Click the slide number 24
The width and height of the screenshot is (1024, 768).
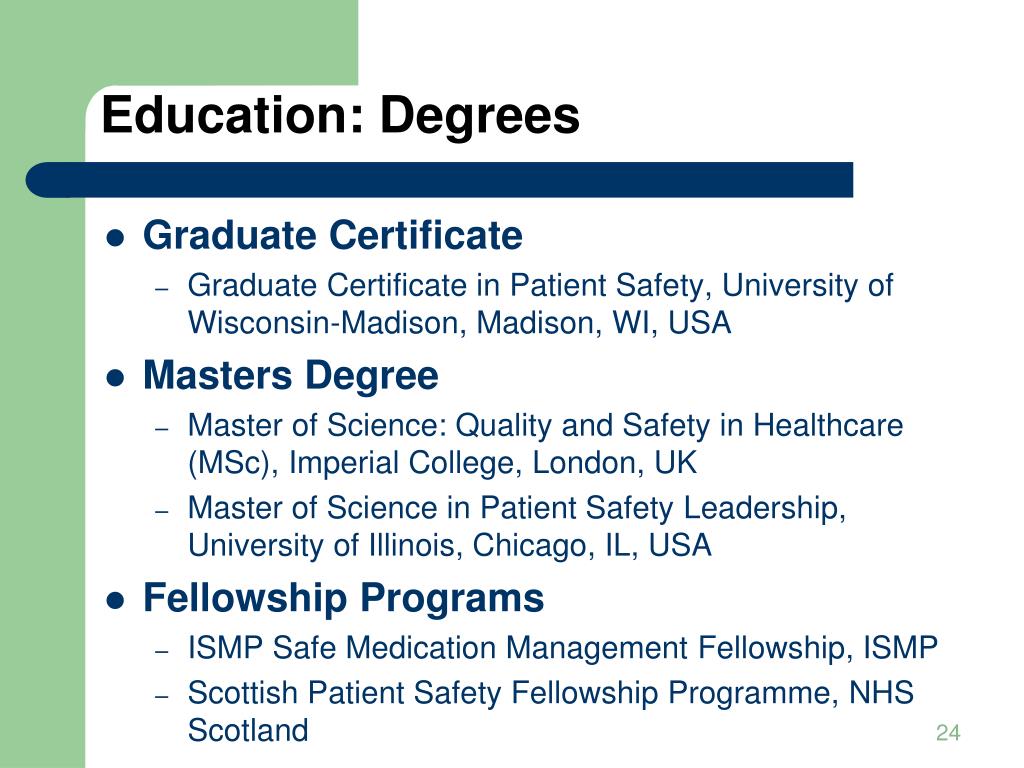948,733
